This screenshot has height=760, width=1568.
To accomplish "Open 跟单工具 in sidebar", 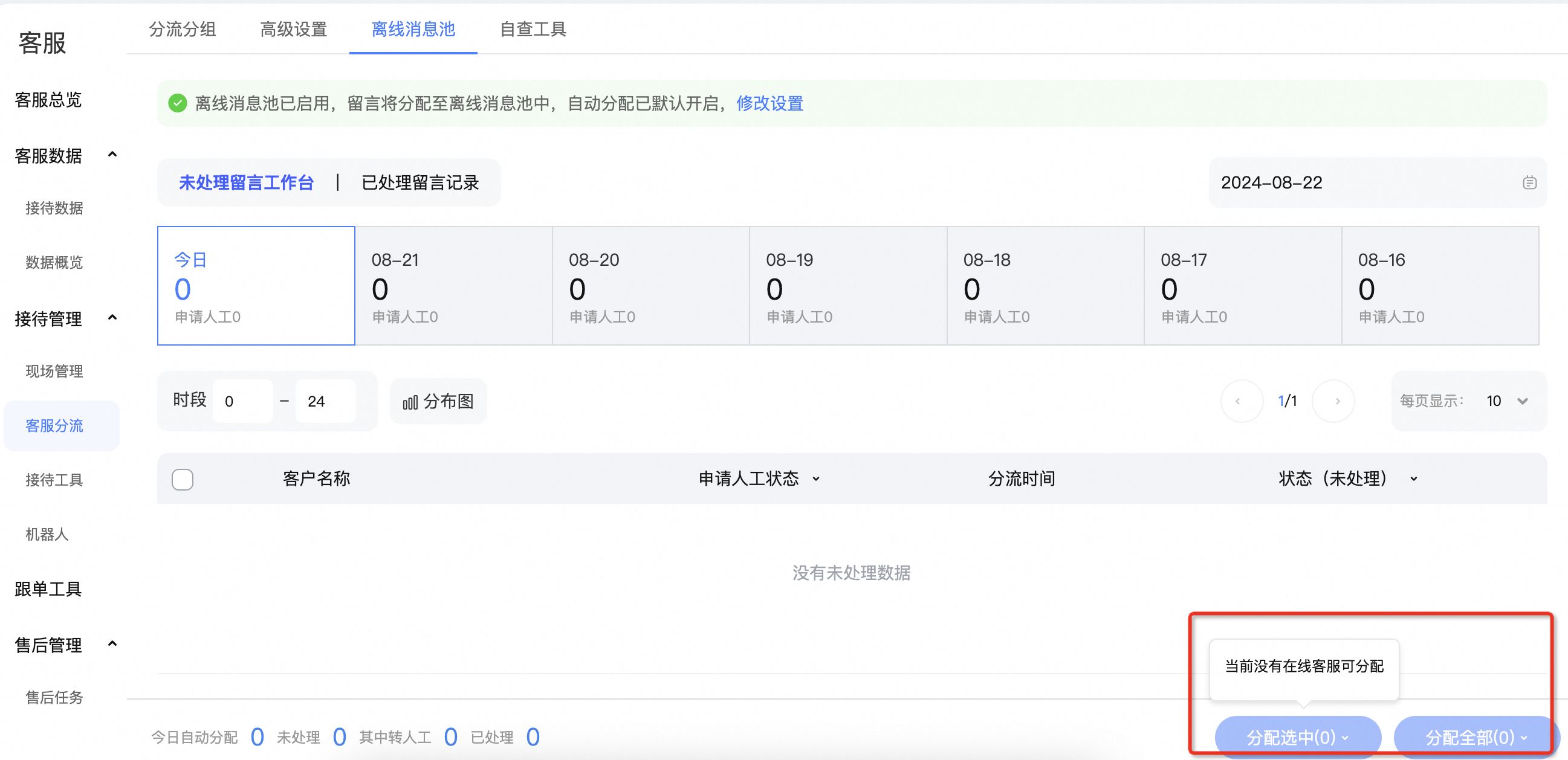I will pyautogui.click(x=48, y=588).
